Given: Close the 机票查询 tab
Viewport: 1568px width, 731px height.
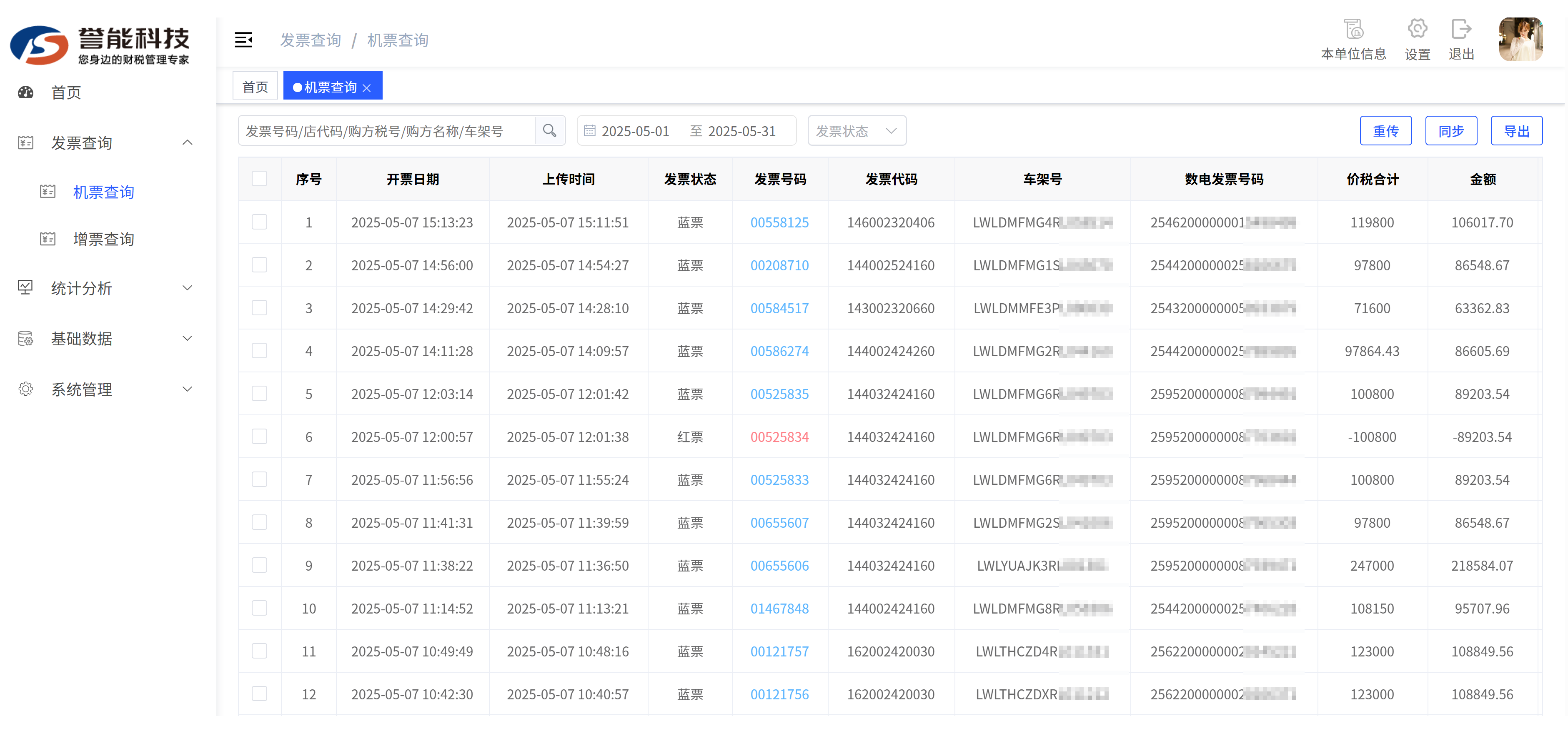Looking at the screenshot, I should point(366,87).
